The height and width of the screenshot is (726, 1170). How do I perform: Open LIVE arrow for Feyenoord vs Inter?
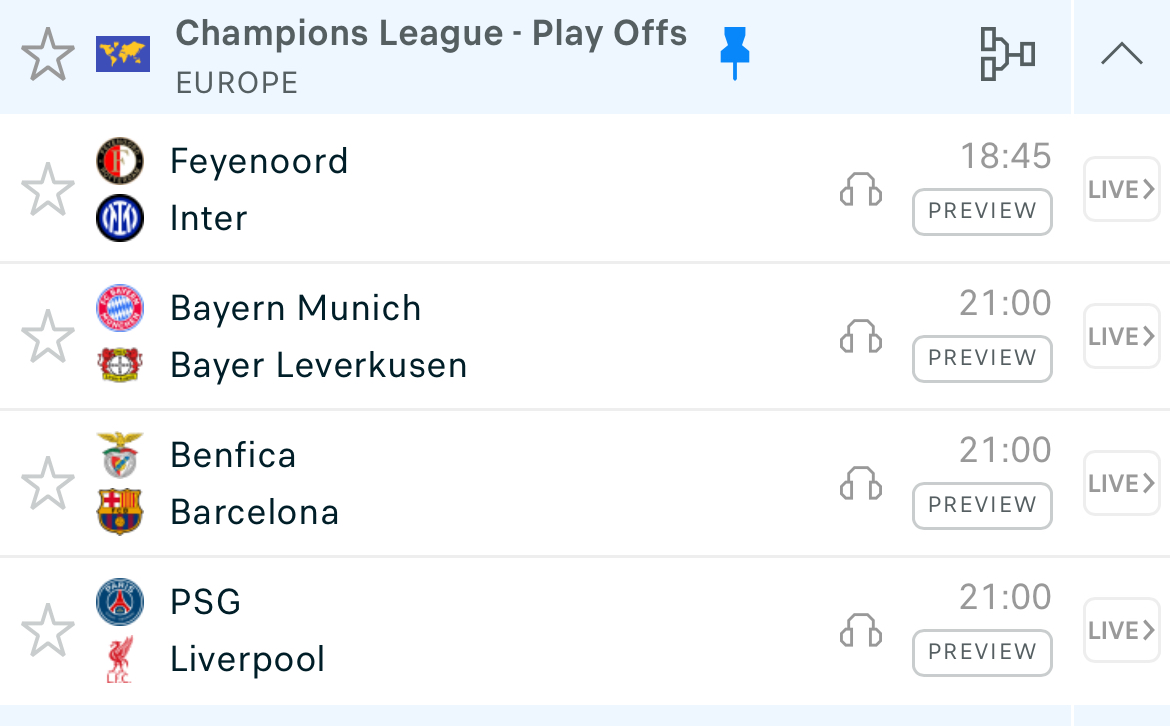coord(1121,189)
